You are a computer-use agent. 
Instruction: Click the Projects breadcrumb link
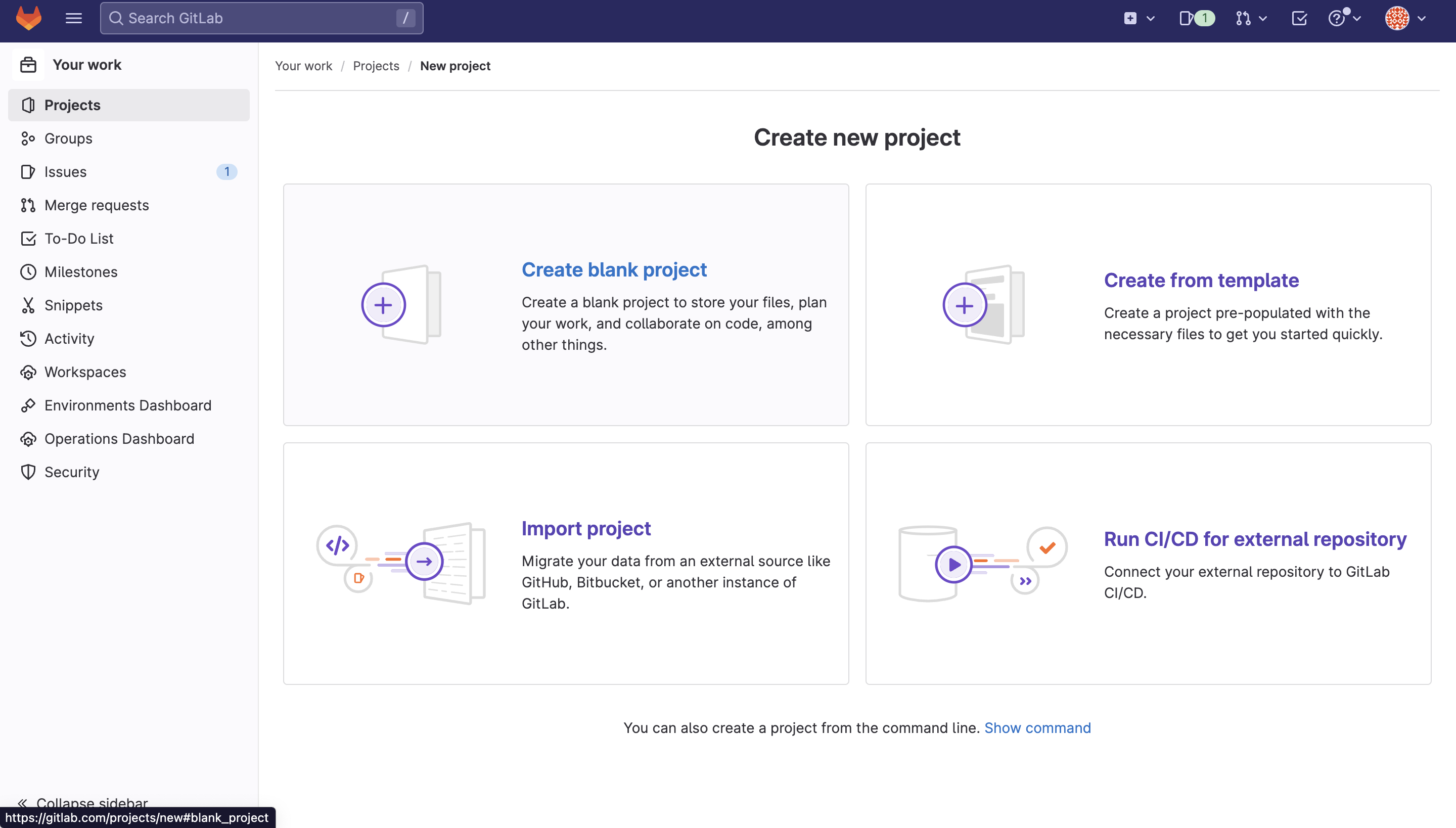(376, 66)
